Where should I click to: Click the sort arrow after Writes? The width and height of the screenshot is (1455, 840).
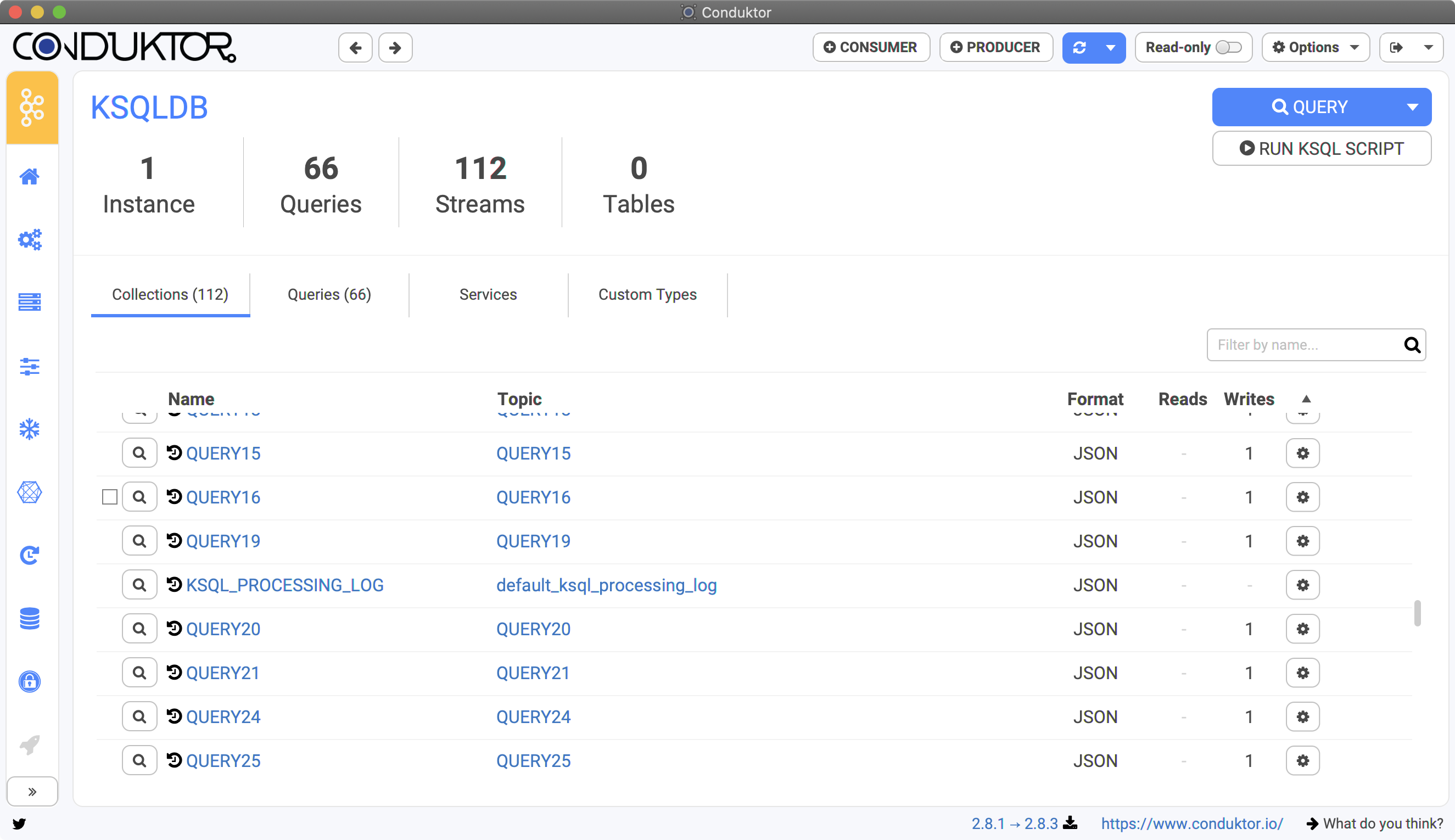click(1306, 399)
